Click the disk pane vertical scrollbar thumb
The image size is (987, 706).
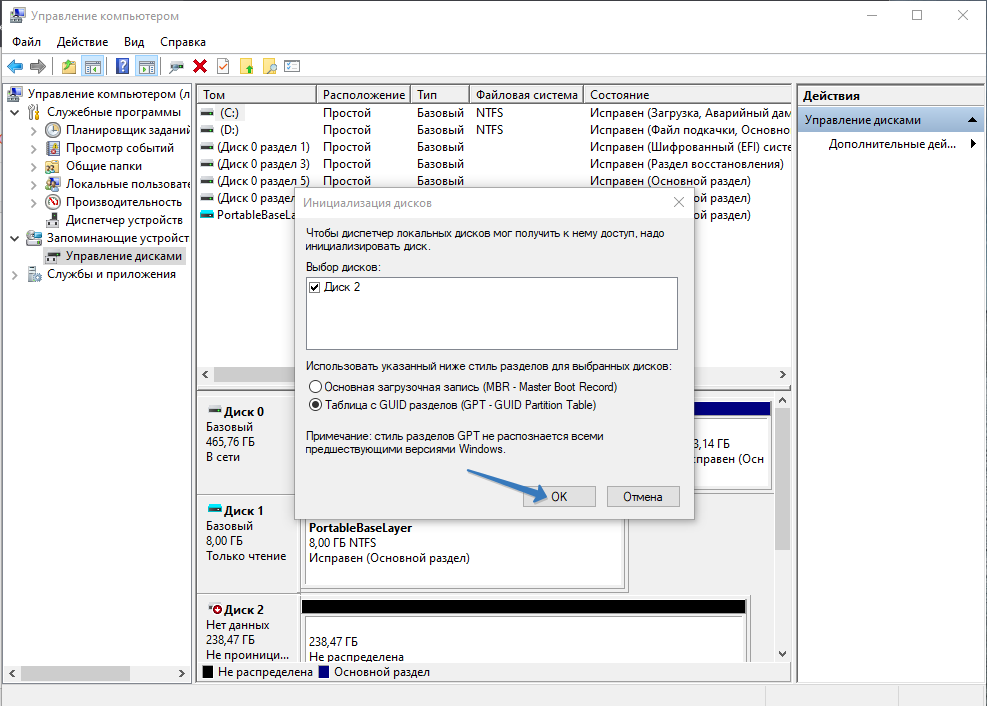coord(782,479)
